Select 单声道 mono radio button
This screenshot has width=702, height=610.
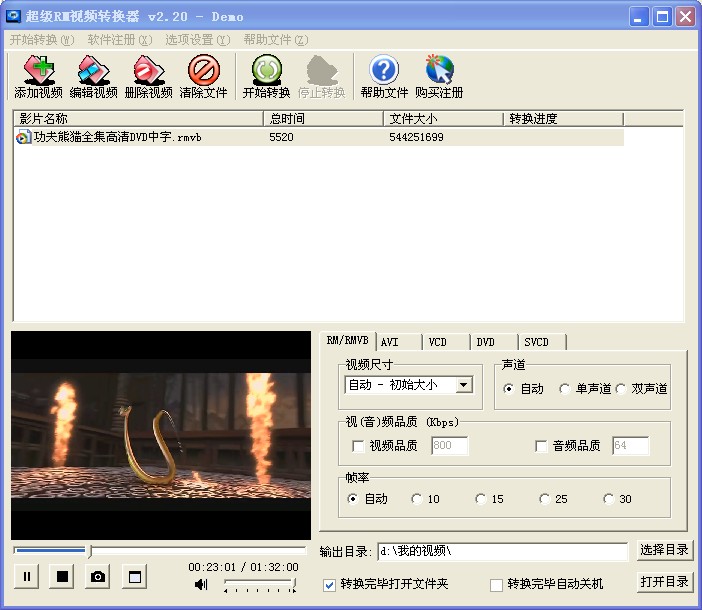coord(564,388)
